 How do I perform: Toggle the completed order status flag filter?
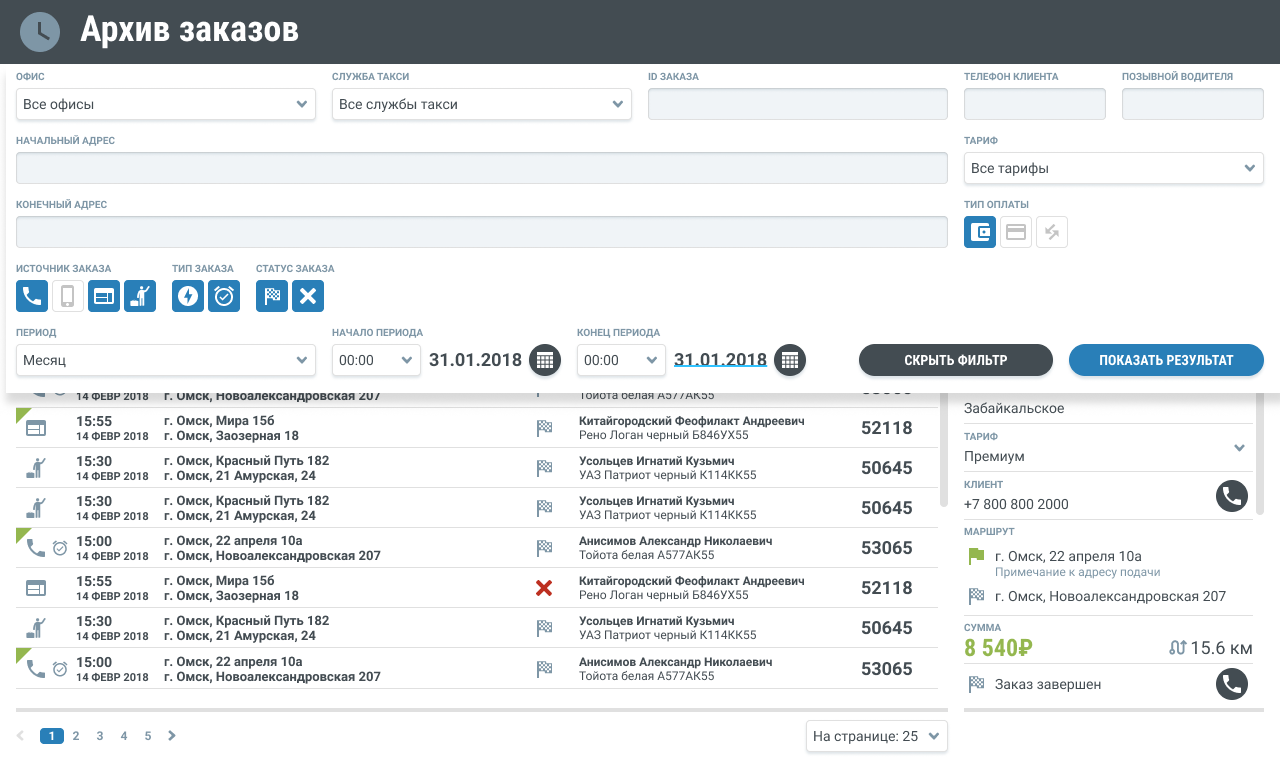tap(272, 296)
